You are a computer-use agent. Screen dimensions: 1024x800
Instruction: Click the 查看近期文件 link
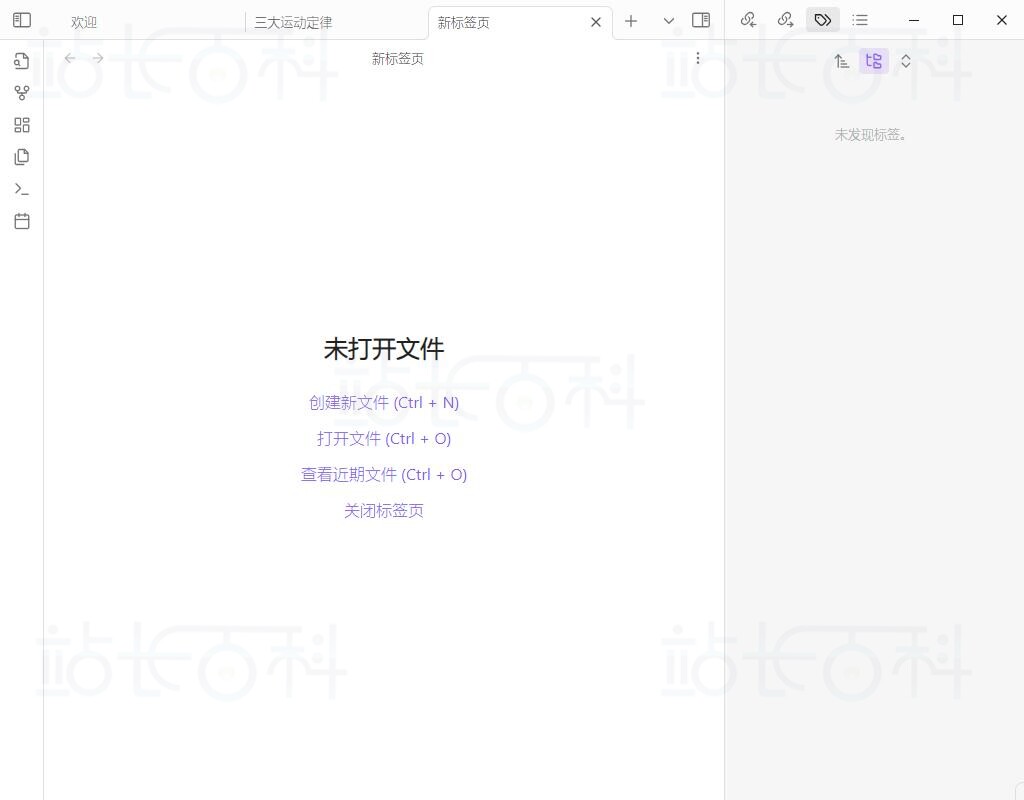[x=384, y=474]
